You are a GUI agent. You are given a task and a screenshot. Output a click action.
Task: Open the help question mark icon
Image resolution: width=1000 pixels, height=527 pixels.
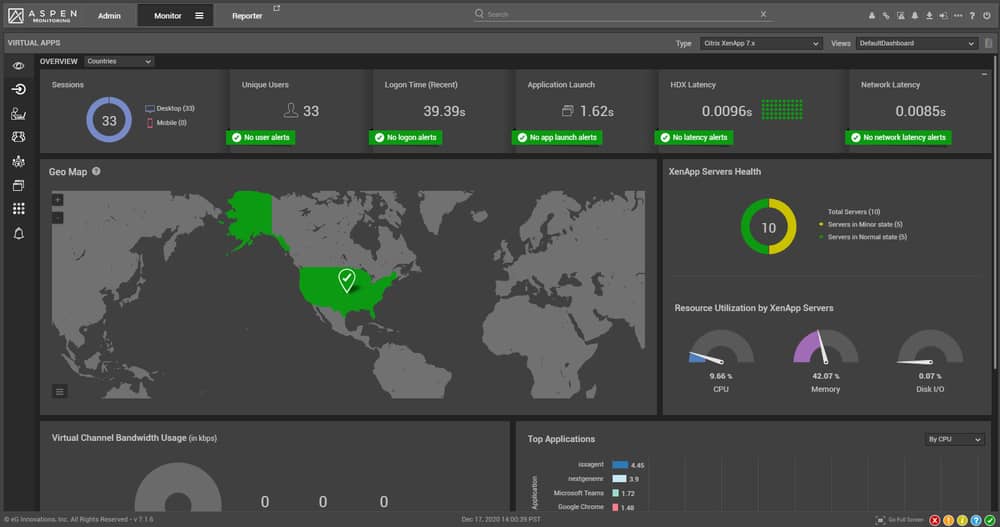(x=972, y=15)
